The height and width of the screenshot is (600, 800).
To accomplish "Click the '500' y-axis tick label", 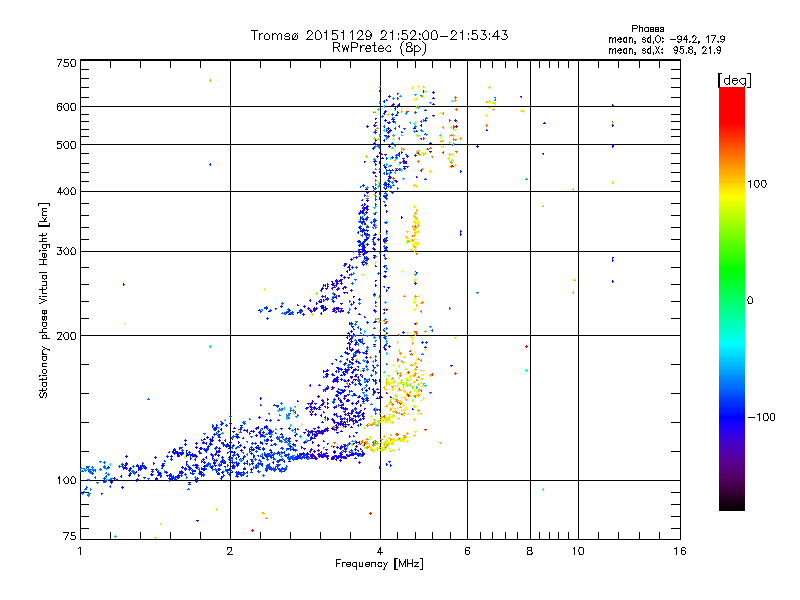I will (x=66, y=145).
